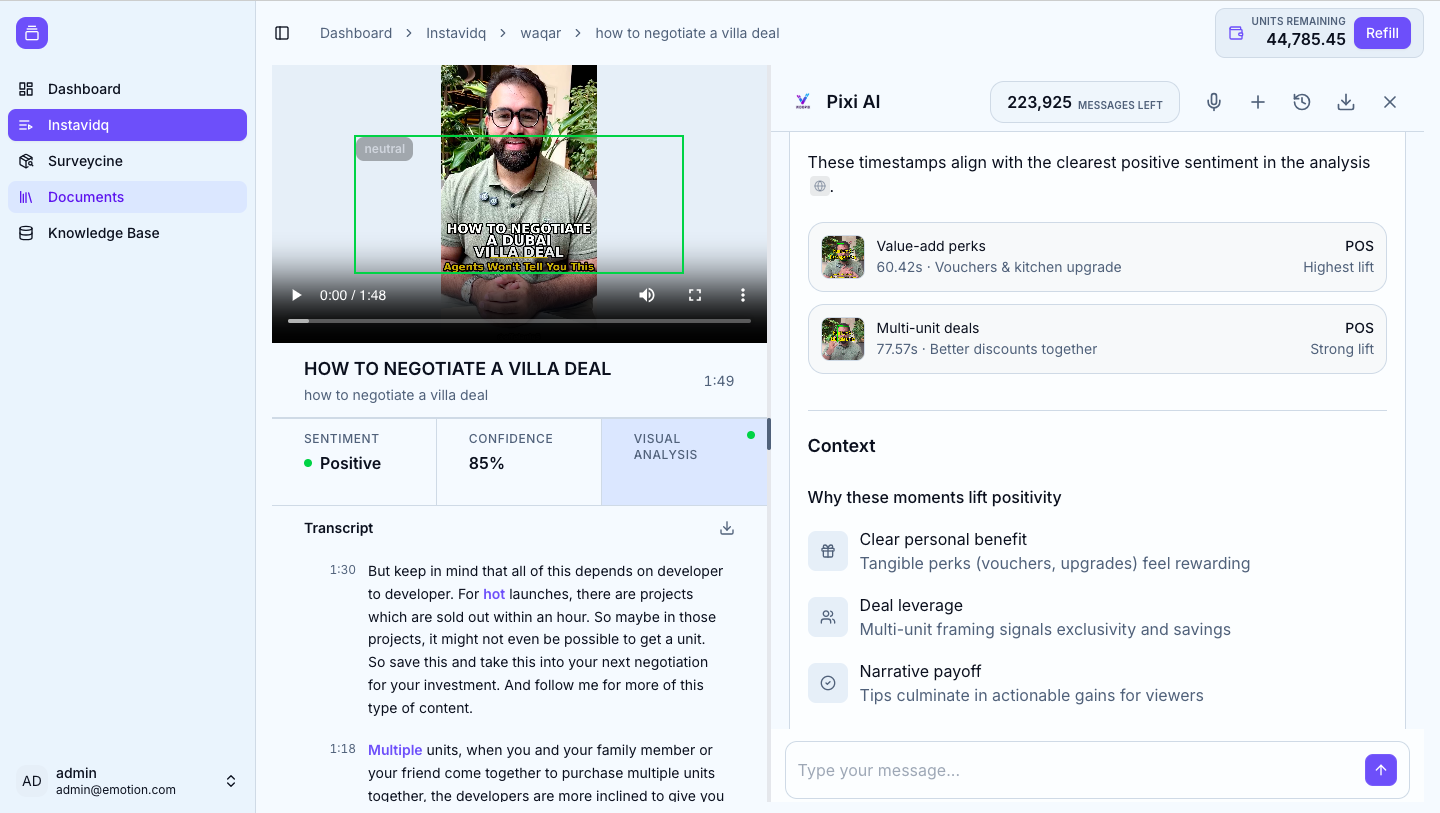Click the Instavidq breadcrumb link

coord(456,33)
